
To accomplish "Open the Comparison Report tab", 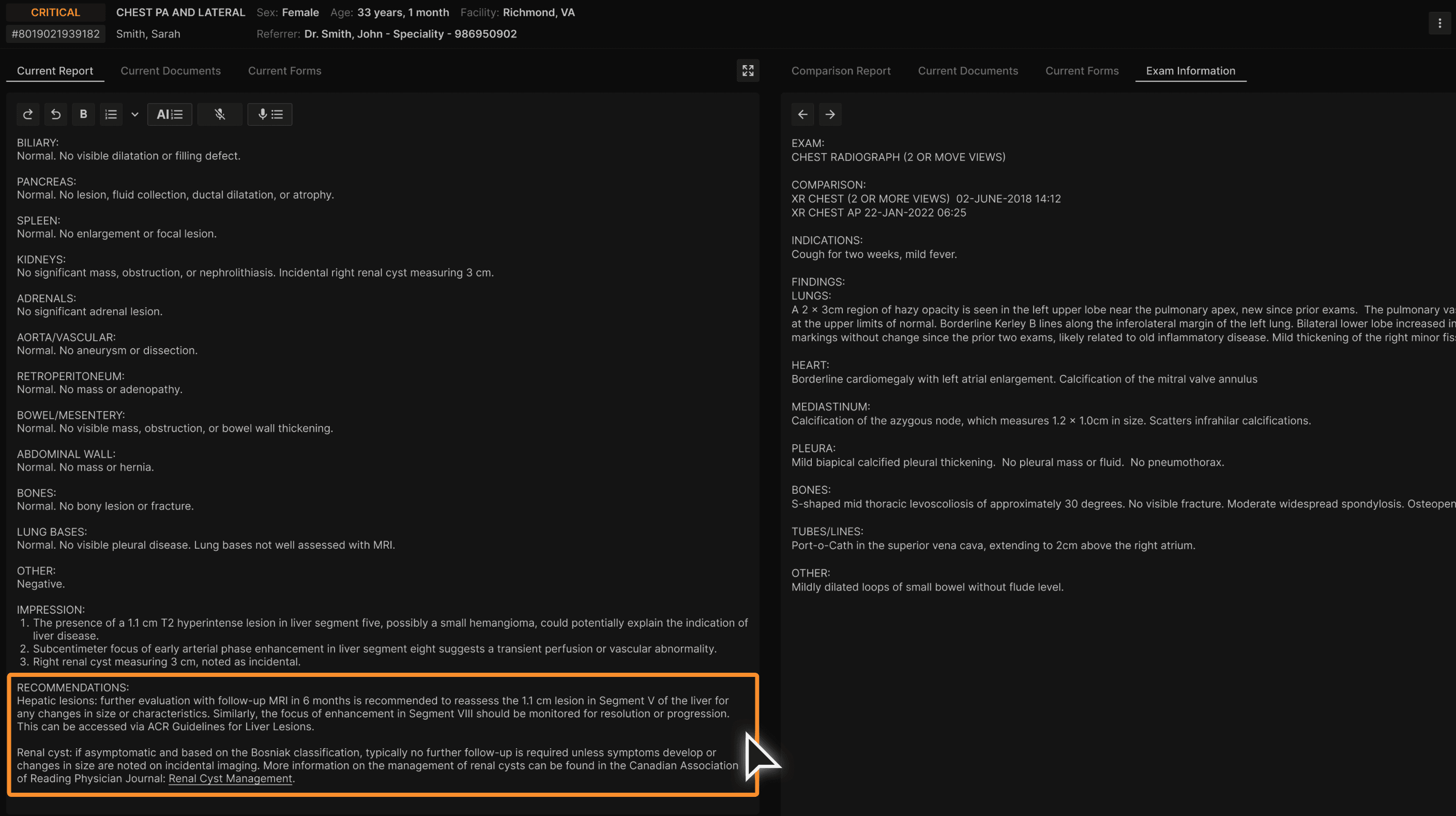I will (x=841, y=71).
